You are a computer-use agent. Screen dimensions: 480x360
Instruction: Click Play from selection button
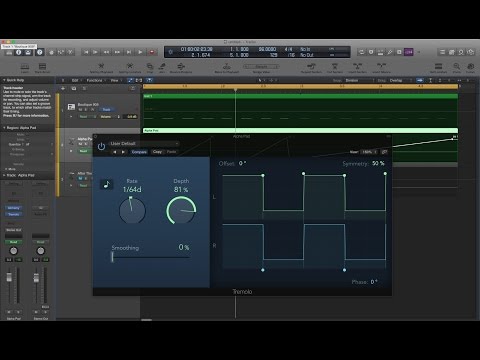coord(95,52)
